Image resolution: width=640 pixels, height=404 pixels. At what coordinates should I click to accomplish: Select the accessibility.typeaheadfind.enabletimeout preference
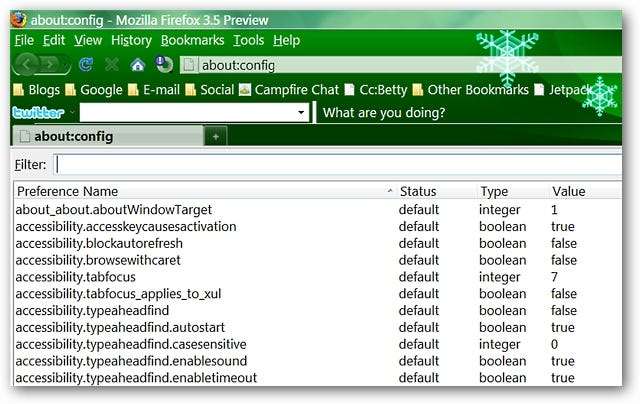tap(136, 377)
